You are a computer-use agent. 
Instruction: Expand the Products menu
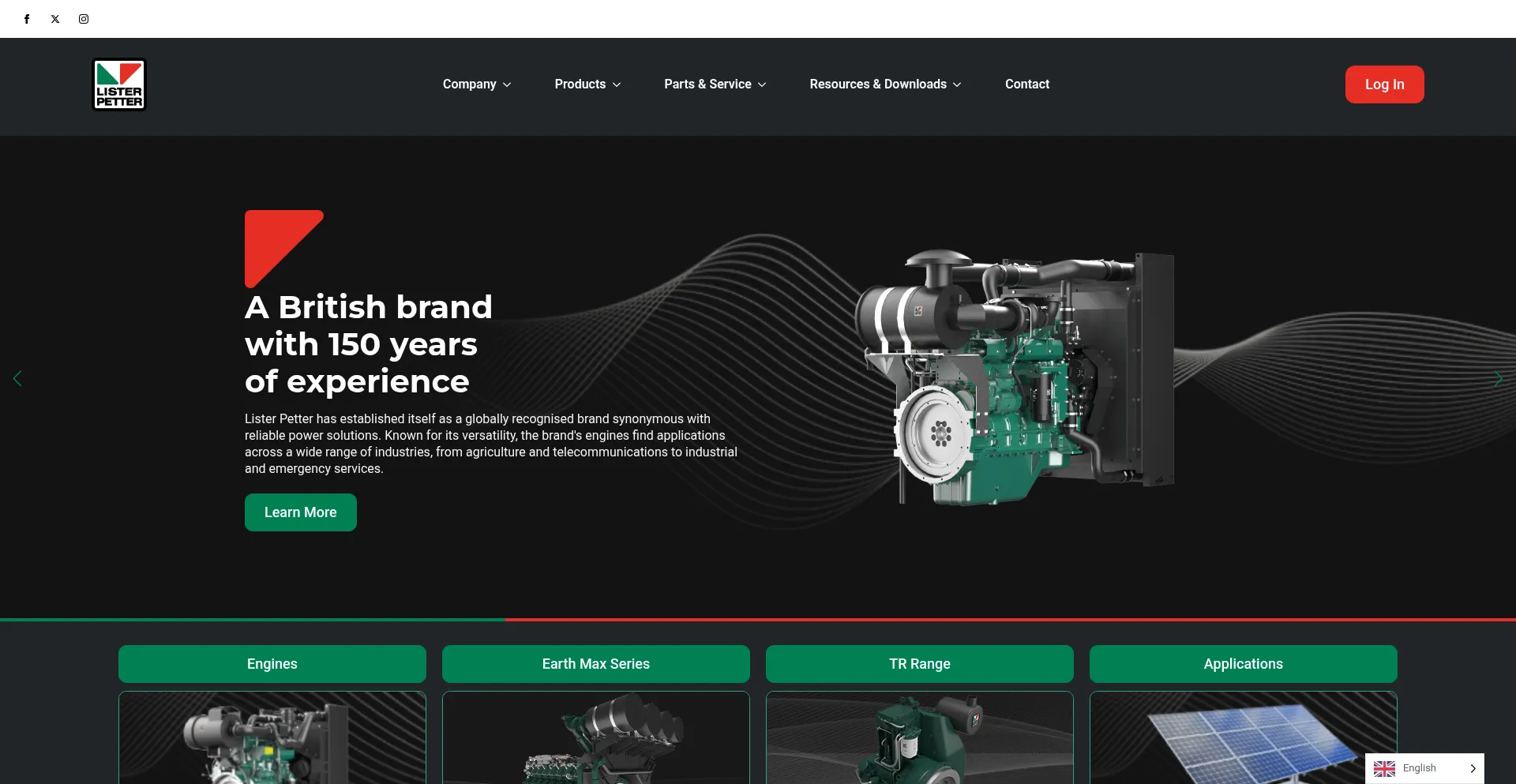tap(587, 84)
